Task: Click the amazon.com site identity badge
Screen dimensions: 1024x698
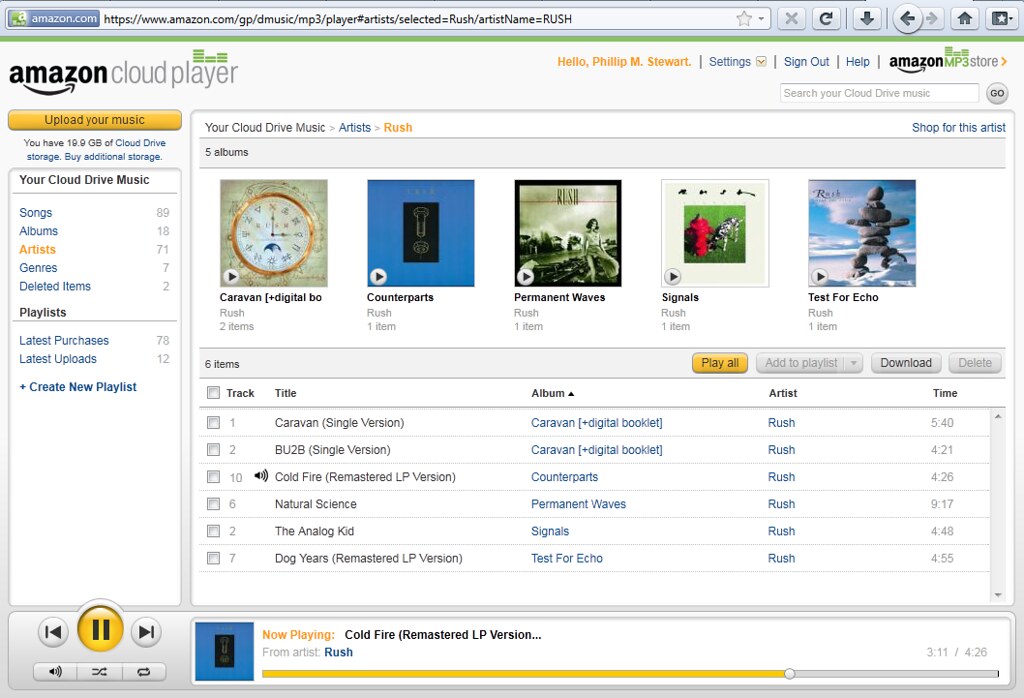Action: point(55,18)
